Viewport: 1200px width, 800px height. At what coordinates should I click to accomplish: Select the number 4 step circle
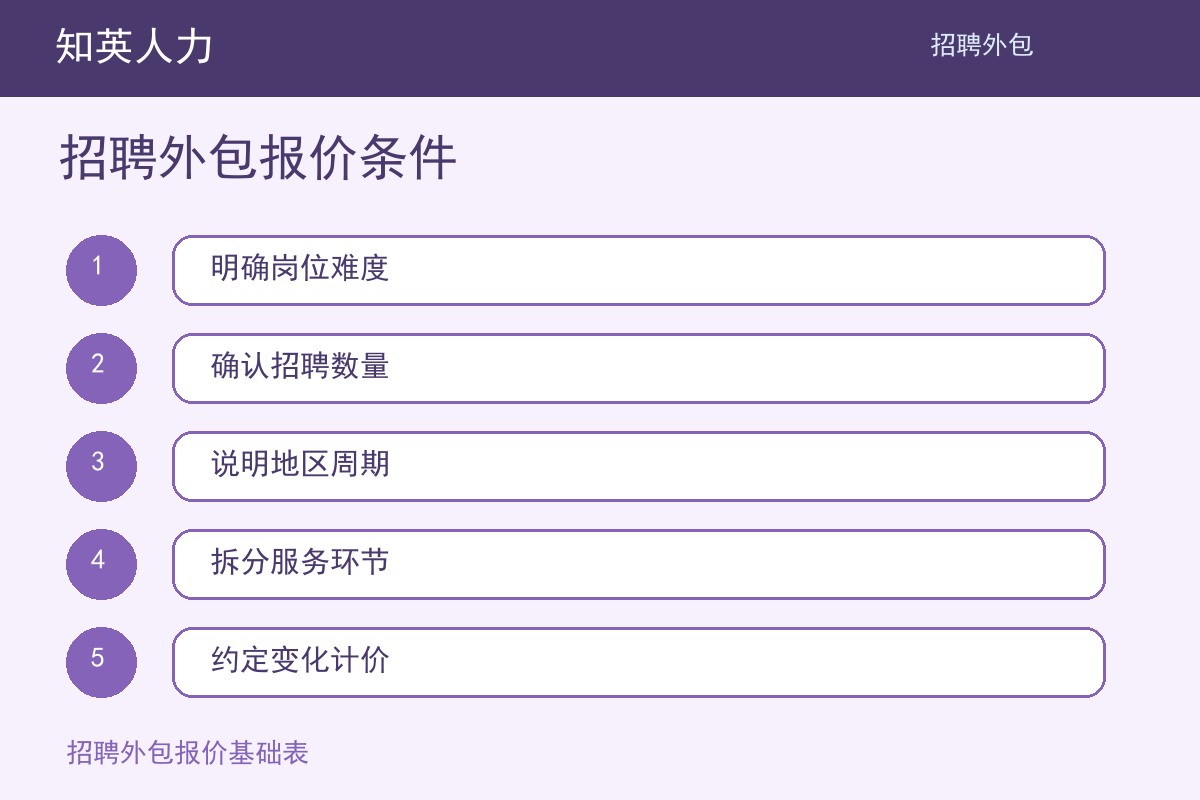(101, 564)
